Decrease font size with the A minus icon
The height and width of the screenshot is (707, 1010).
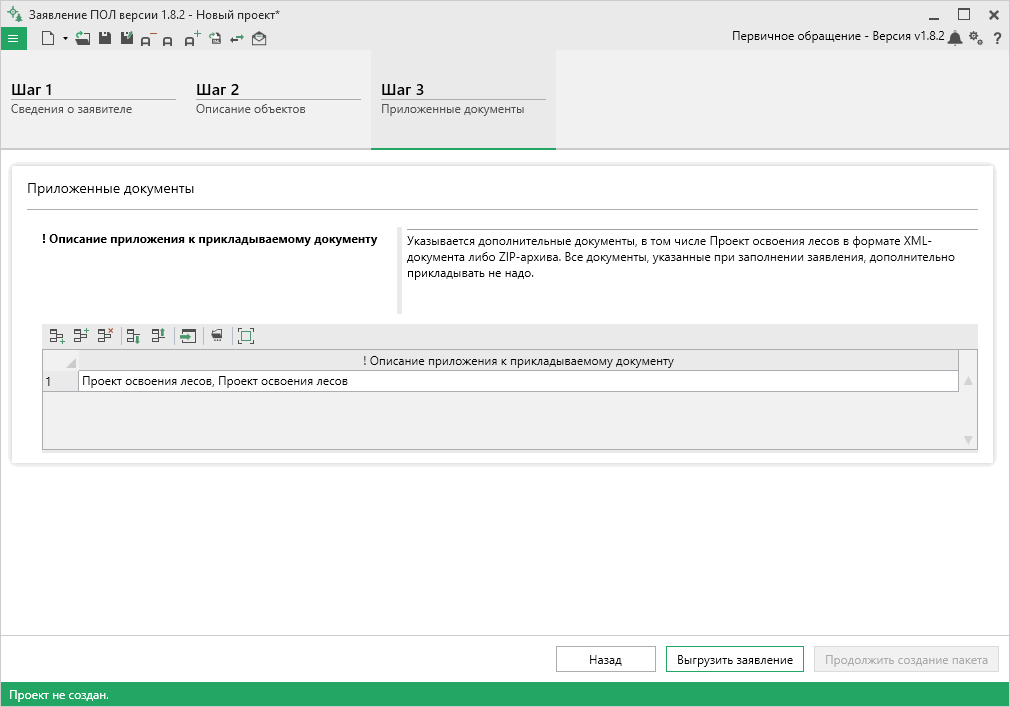coord(147,39)
